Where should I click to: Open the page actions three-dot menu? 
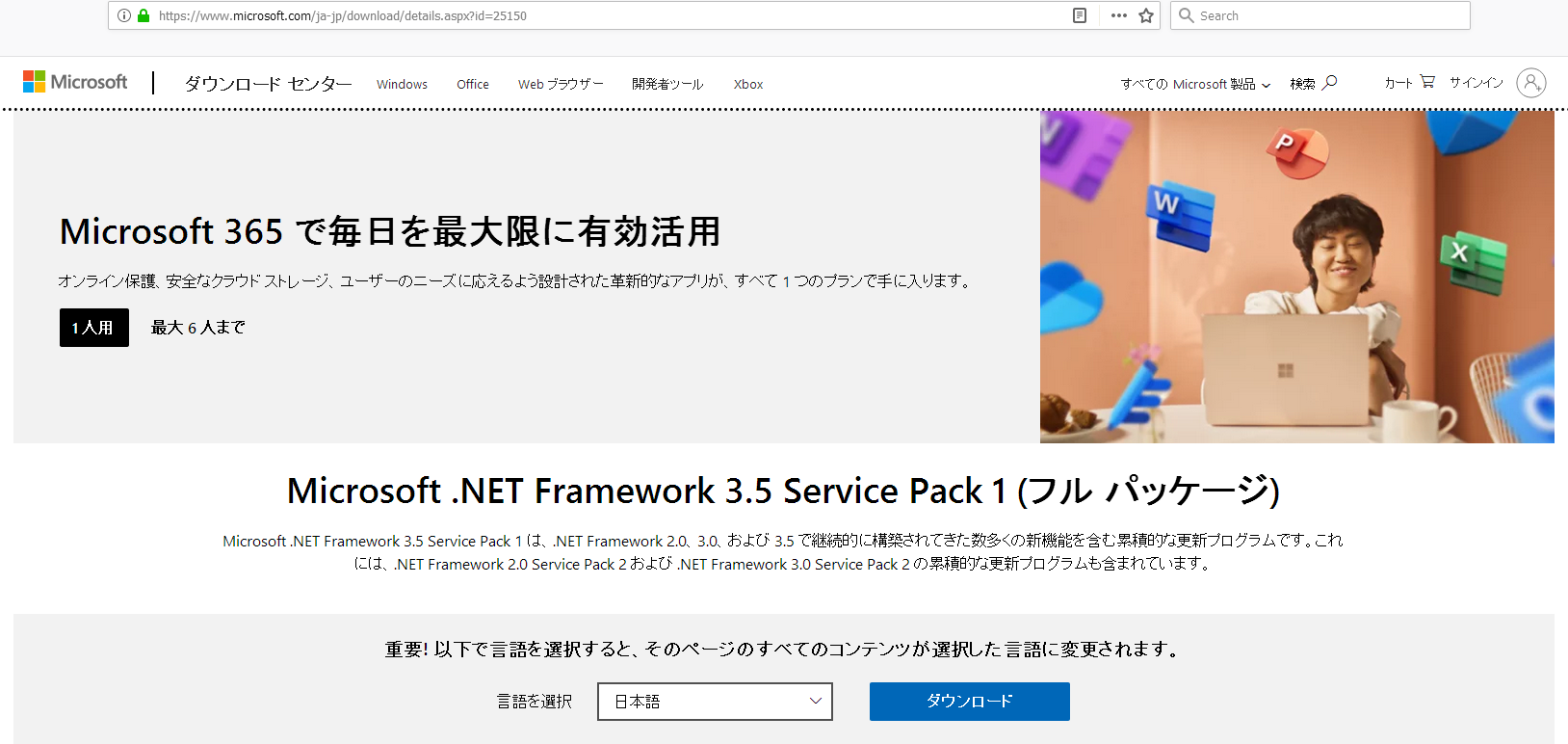[1118, 15]
